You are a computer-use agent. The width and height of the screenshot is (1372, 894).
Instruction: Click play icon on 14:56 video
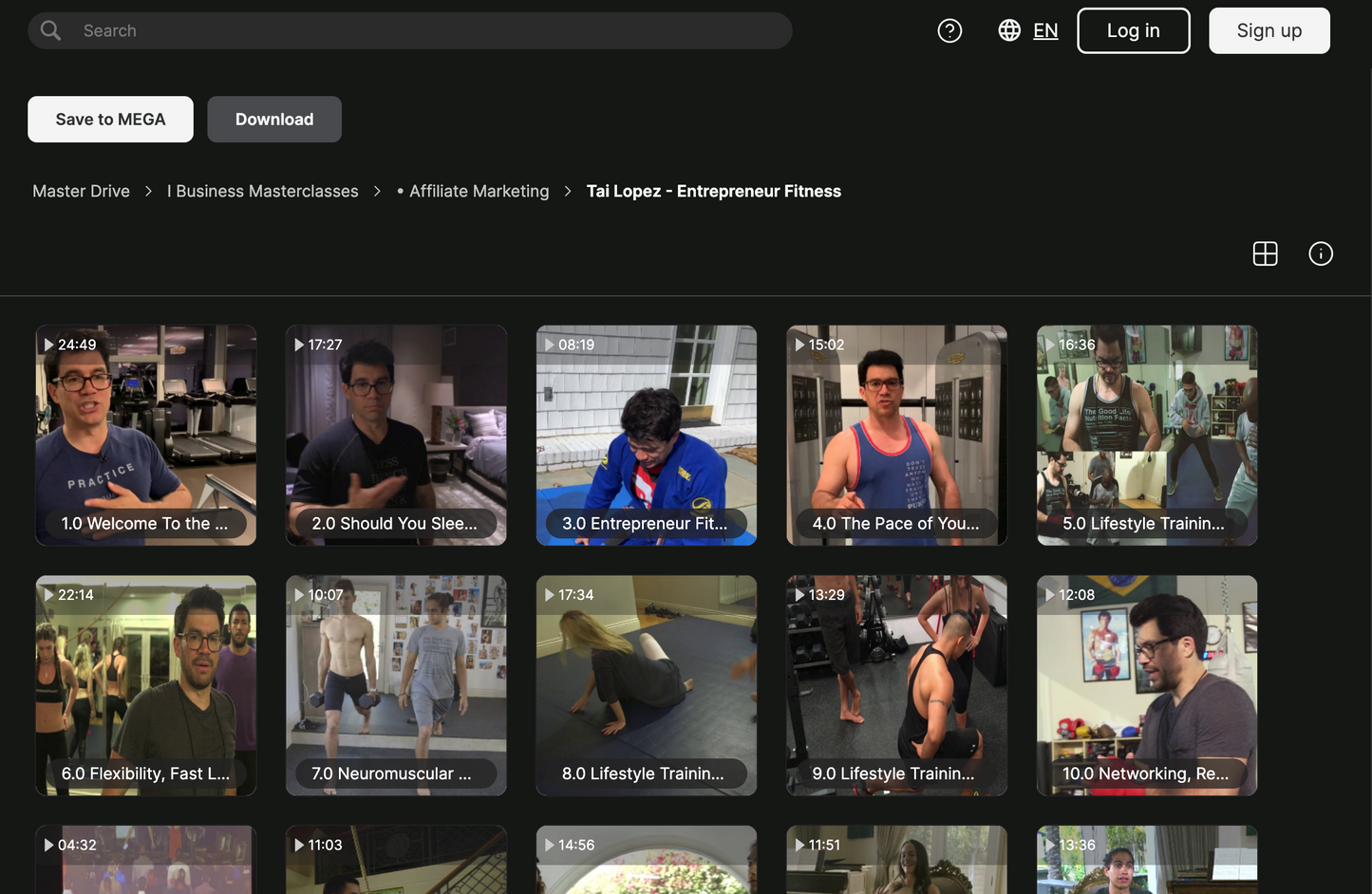pos(549,845)
